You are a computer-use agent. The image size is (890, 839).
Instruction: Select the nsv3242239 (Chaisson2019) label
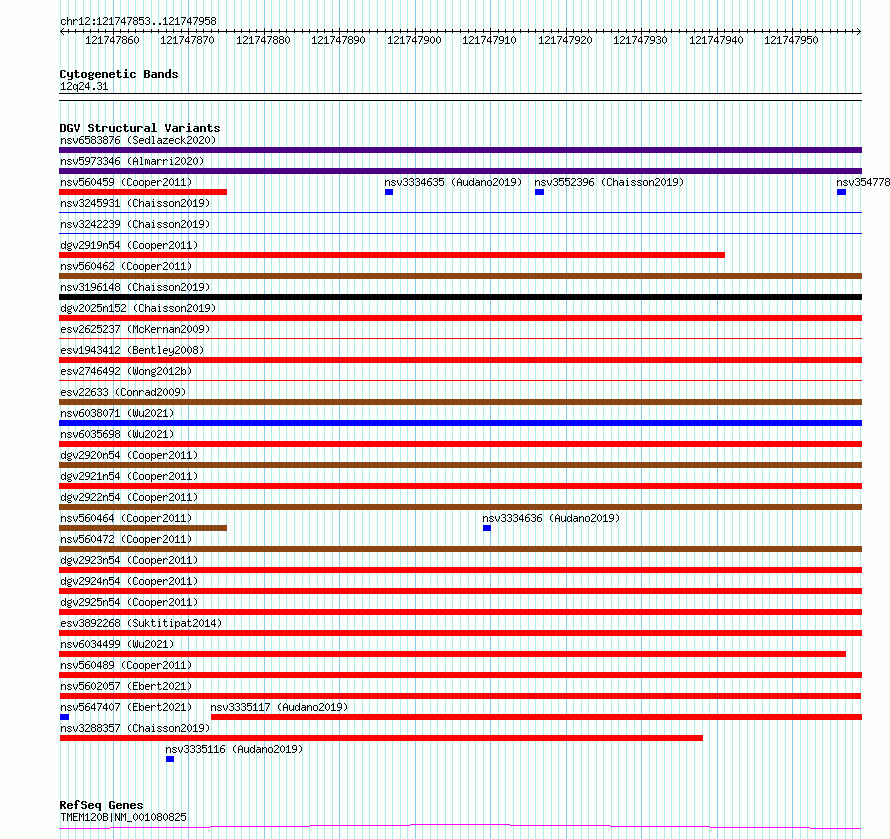coord(135,224)
